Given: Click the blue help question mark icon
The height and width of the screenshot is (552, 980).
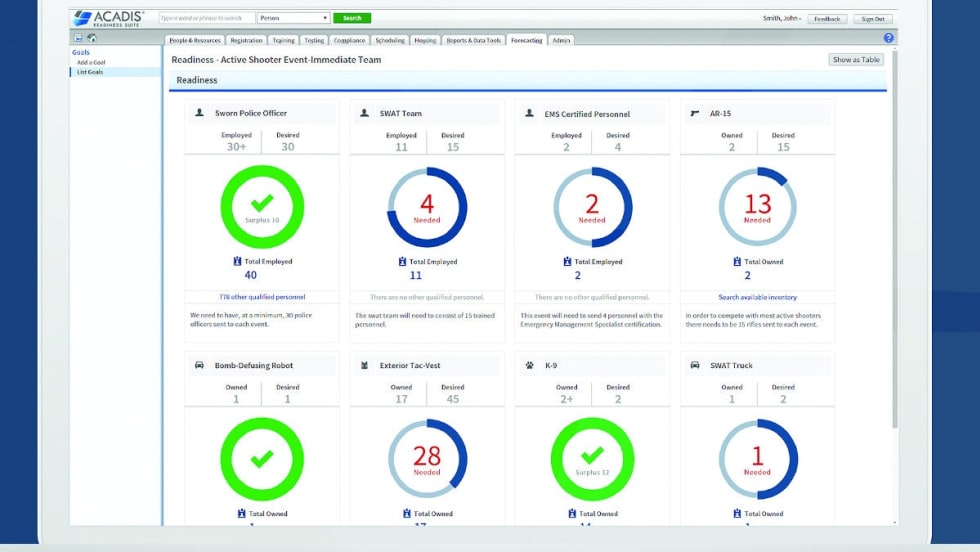Looking at the screenshot, I should click(888, 38).
